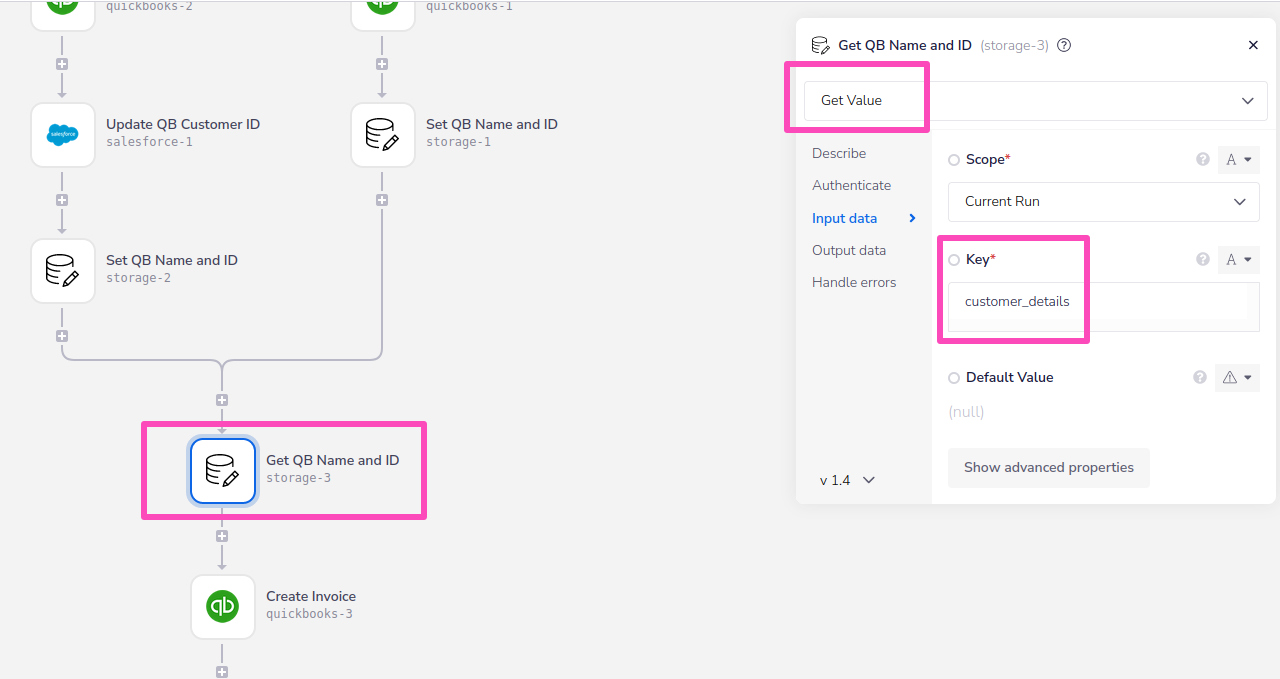The height and width of the screenshot is (679, 1280).
Task: Click the help icon beside Scope field
Action: pyautogui.click(x=1203, y=159)
